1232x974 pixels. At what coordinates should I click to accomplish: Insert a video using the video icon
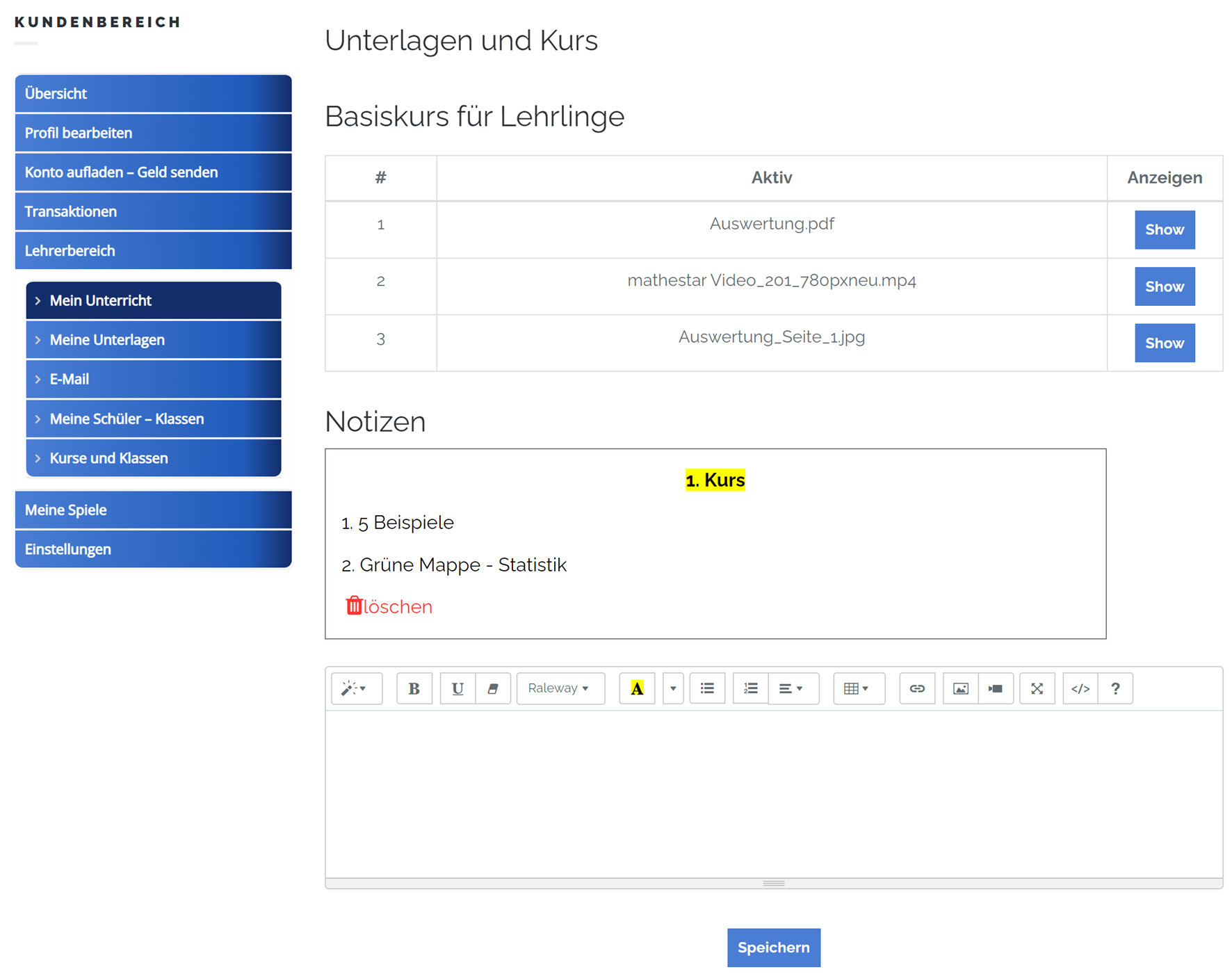coord(996,688)
